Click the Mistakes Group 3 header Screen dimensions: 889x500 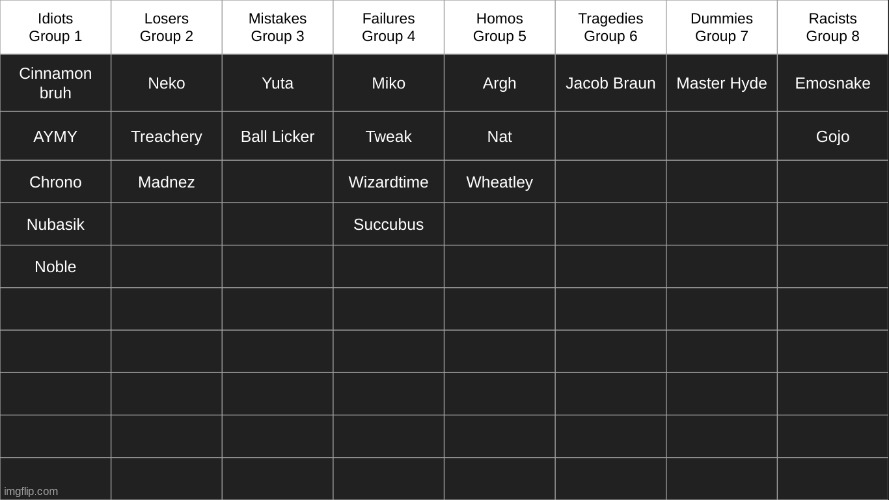pos(278,27)
